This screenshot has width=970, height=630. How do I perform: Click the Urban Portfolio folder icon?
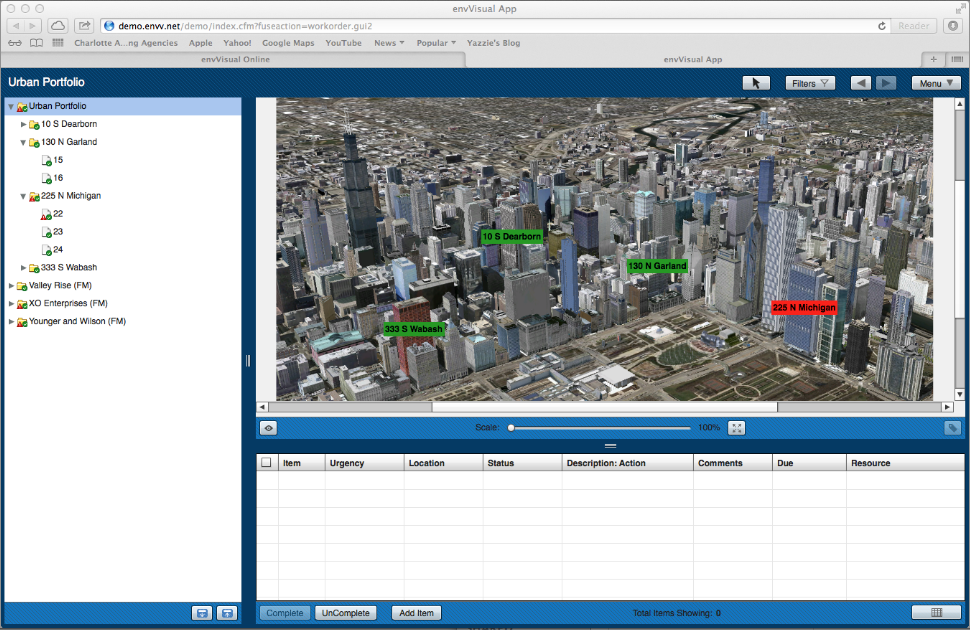22,106
